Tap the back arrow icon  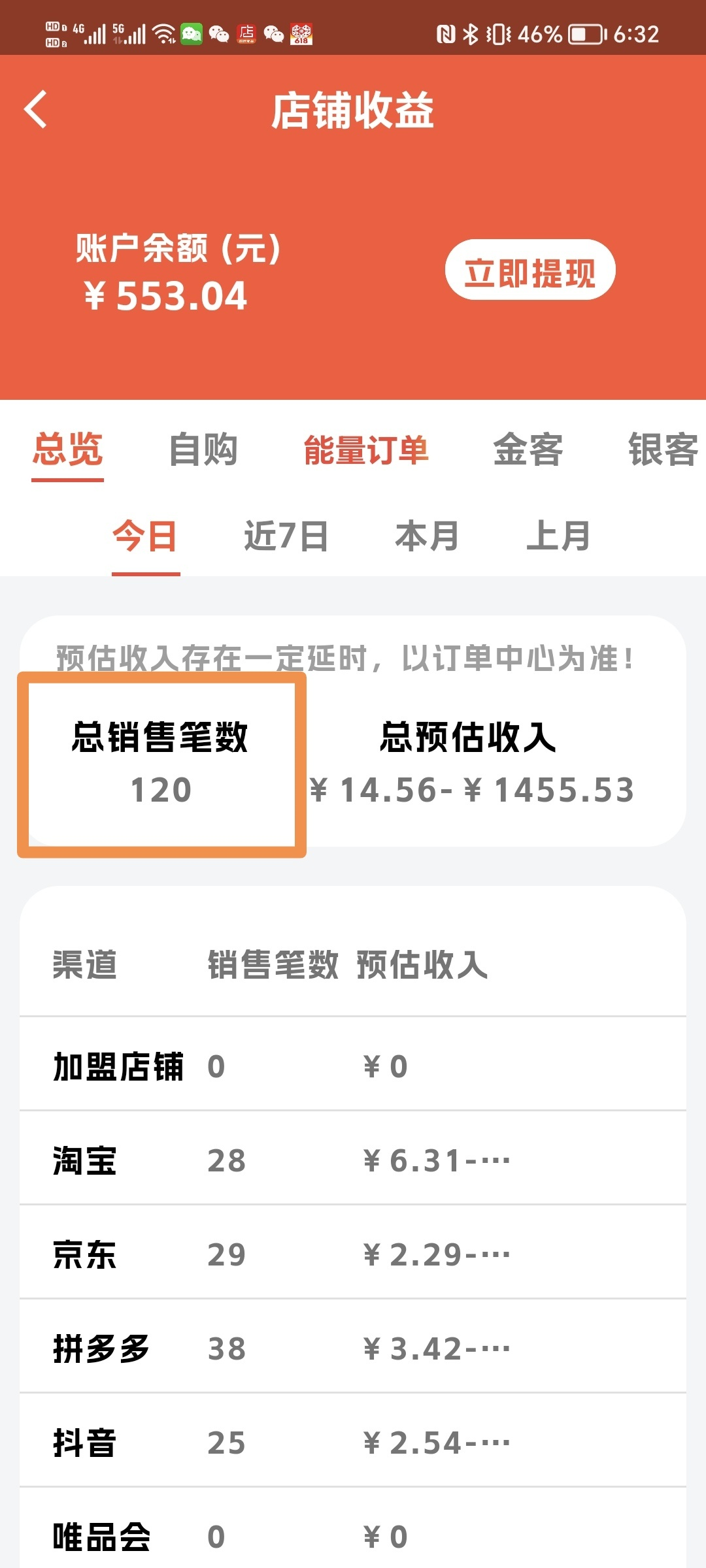coord(36,109)
